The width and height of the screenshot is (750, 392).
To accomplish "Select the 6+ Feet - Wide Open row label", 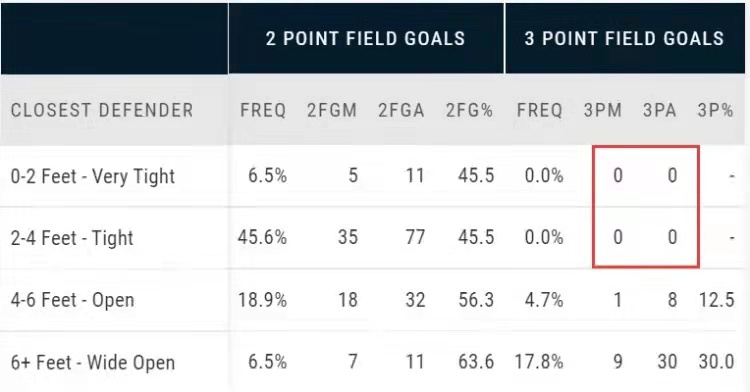I will click(x=93, y=362).
